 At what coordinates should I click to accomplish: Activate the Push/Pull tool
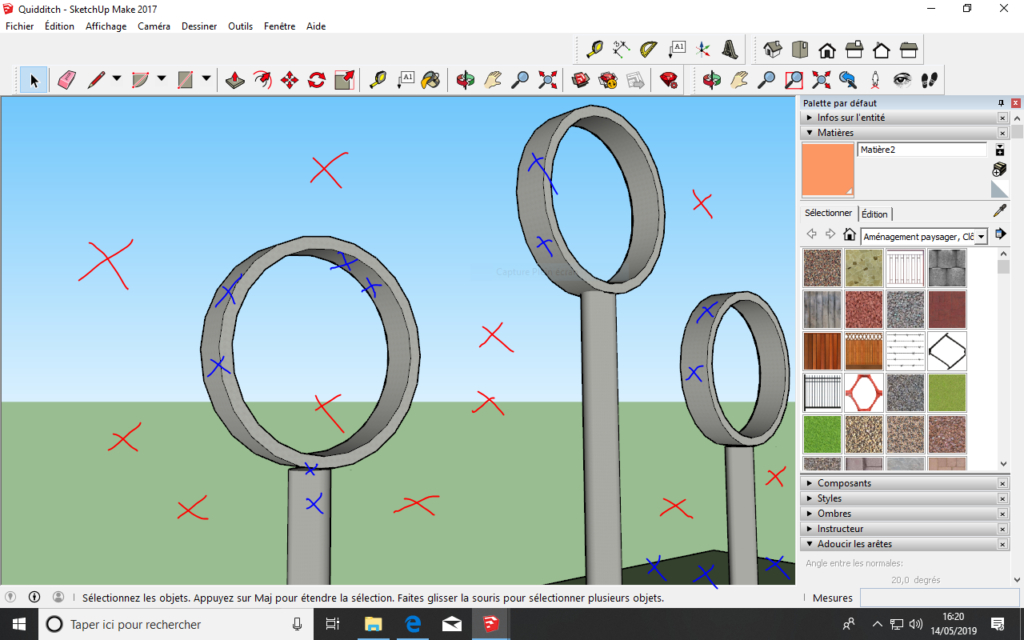click(x=234, y=80)
